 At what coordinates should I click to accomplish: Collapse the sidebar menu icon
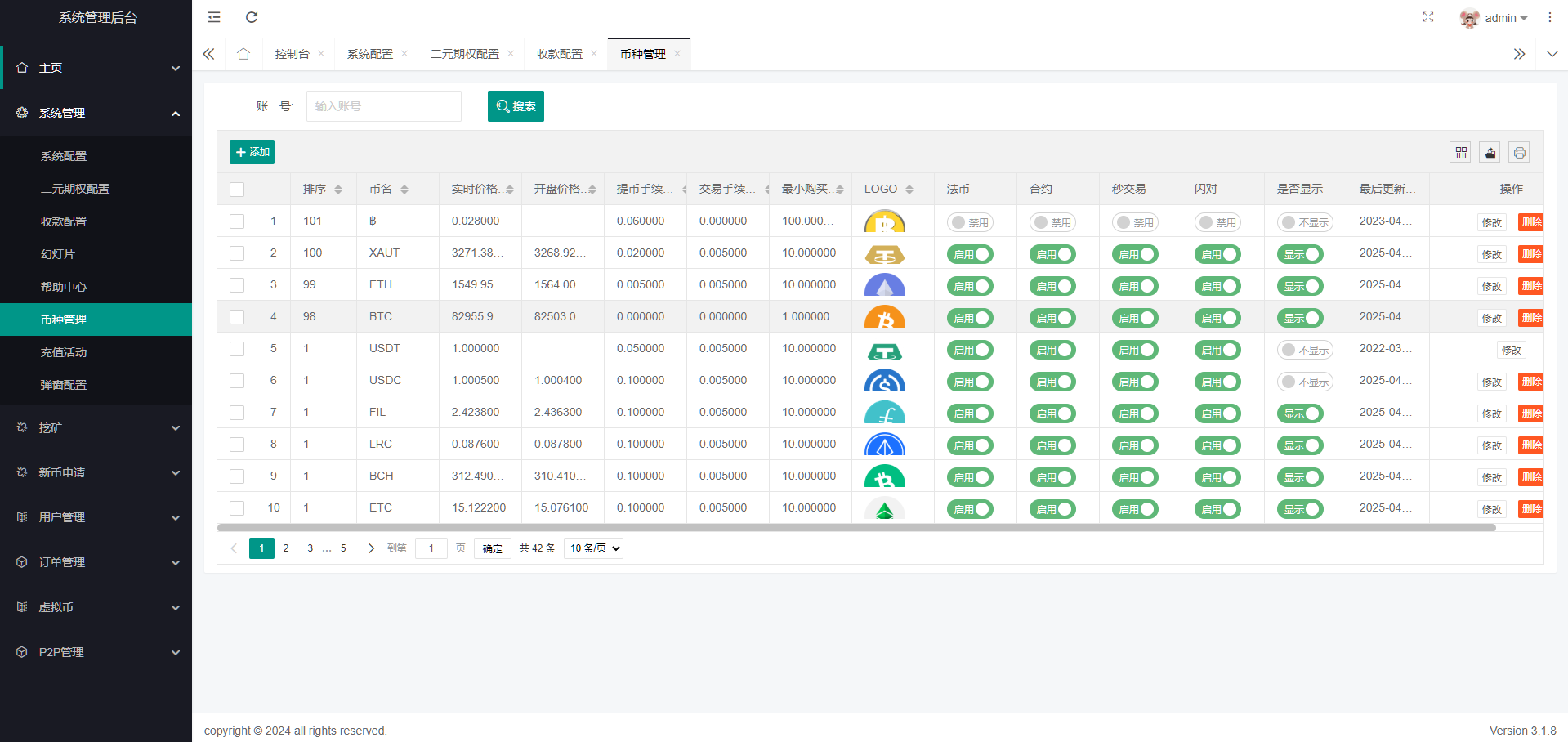[x=214, y=17]
